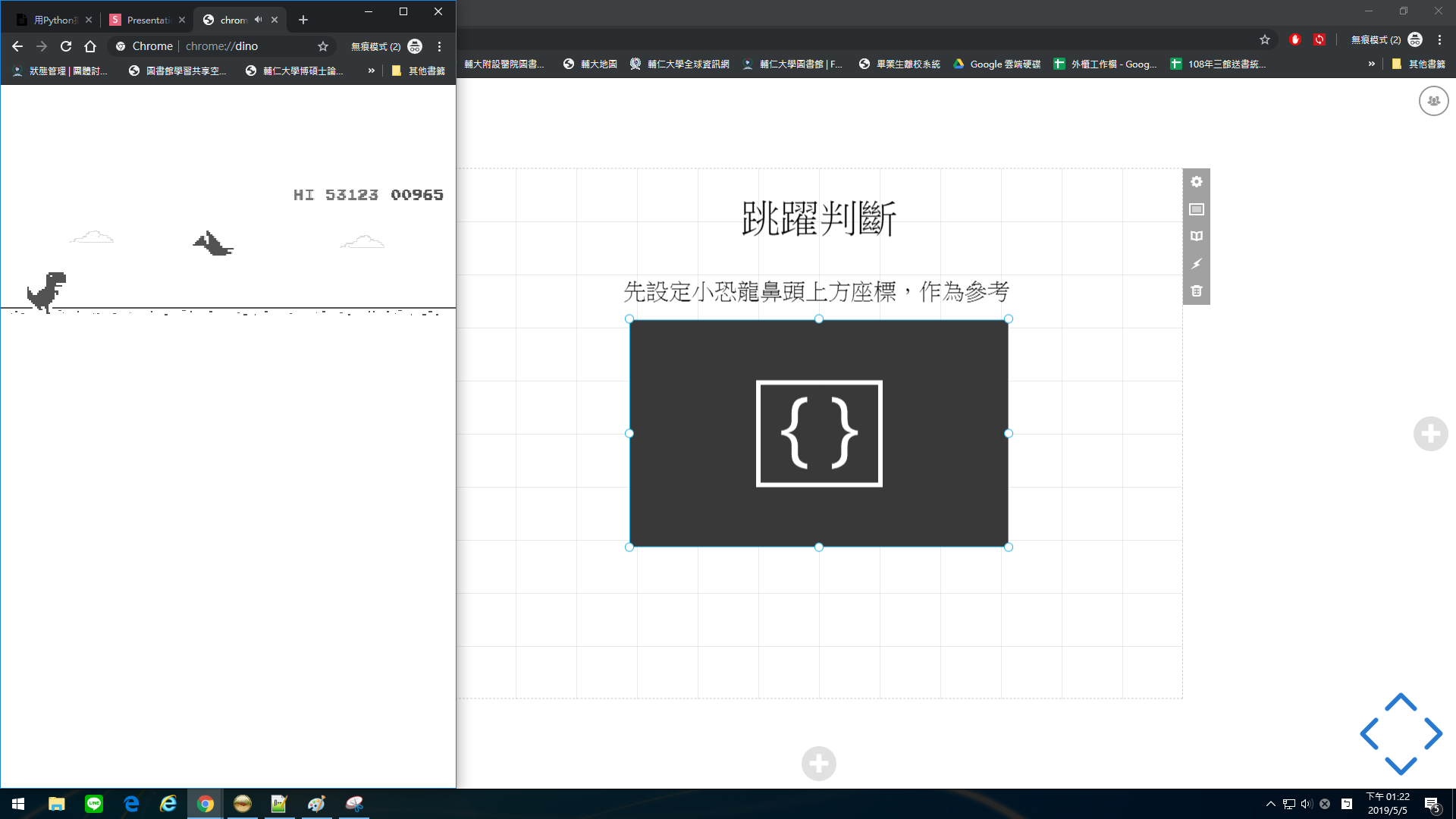The image size is (1456, 819).
Task: Mute the chrome://dino tab audio
Action: pyautogui.click(x=258, y=20)
